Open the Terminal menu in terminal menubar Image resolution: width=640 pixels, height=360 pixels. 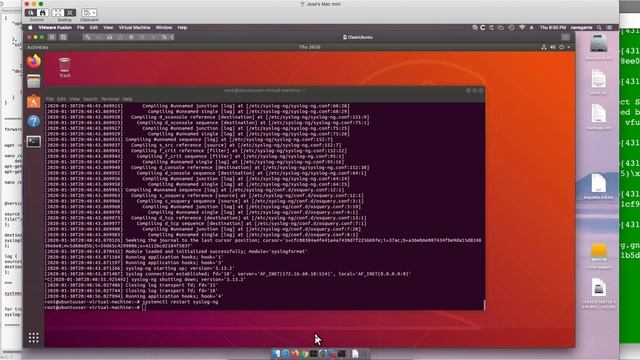110,99
